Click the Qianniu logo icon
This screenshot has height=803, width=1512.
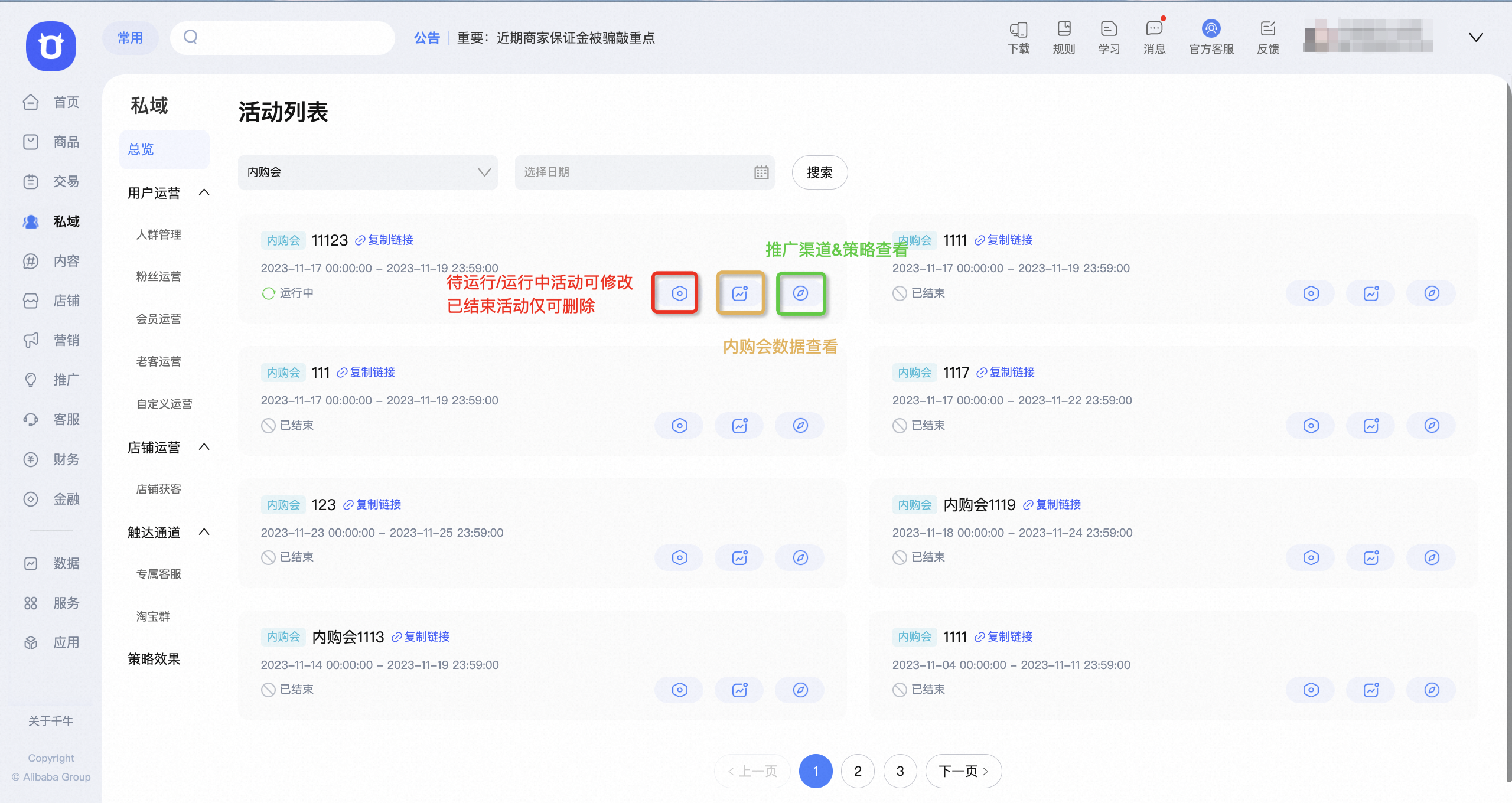(51, 46)
